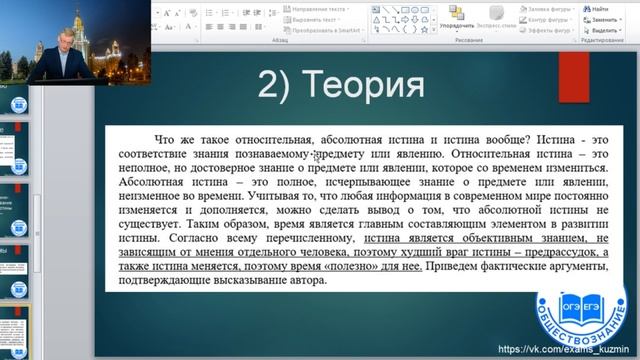This screenshot has height=360, width=640.
Task: Open the Абзац paragraph dialog launcher
Action: [363, 40]
